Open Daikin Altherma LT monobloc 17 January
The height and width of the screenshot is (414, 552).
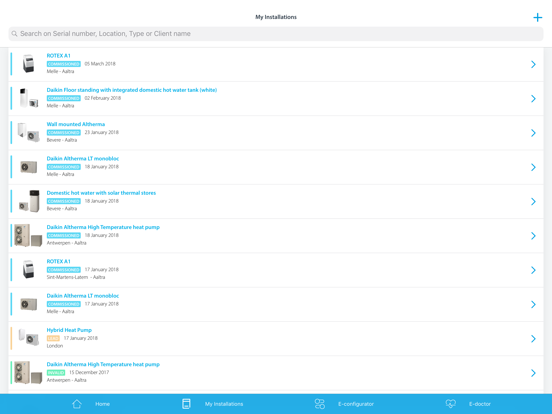(x=276, y=305)
